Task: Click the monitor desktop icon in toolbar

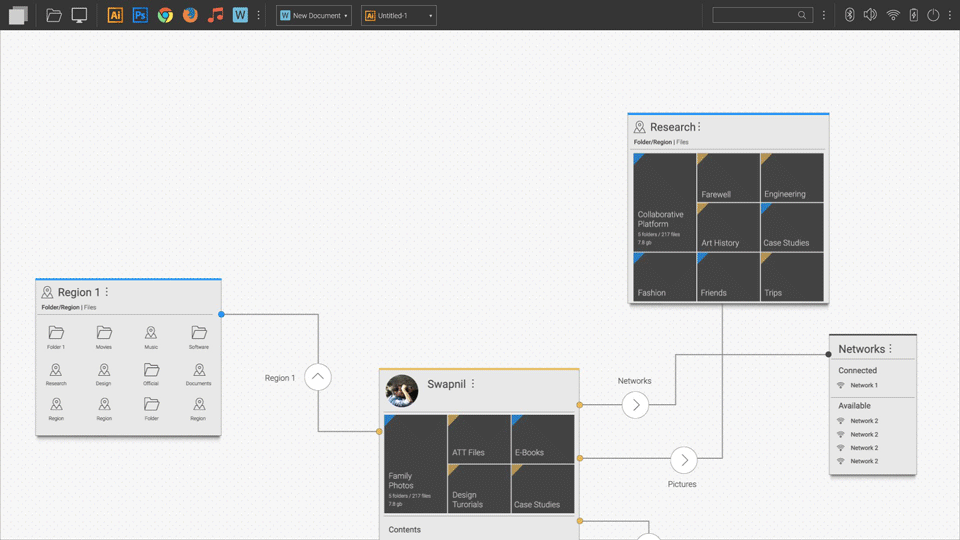Action: (79, 15)
